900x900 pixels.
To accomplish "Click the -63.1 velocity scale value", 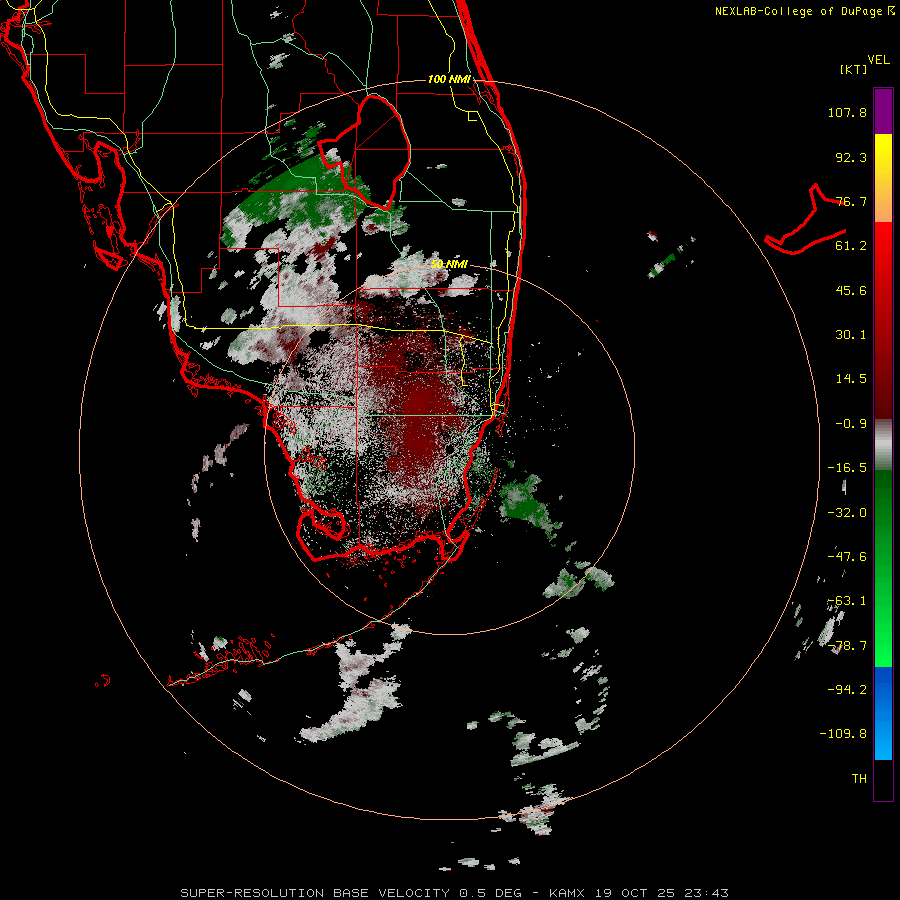I will [x=847, y=601].
